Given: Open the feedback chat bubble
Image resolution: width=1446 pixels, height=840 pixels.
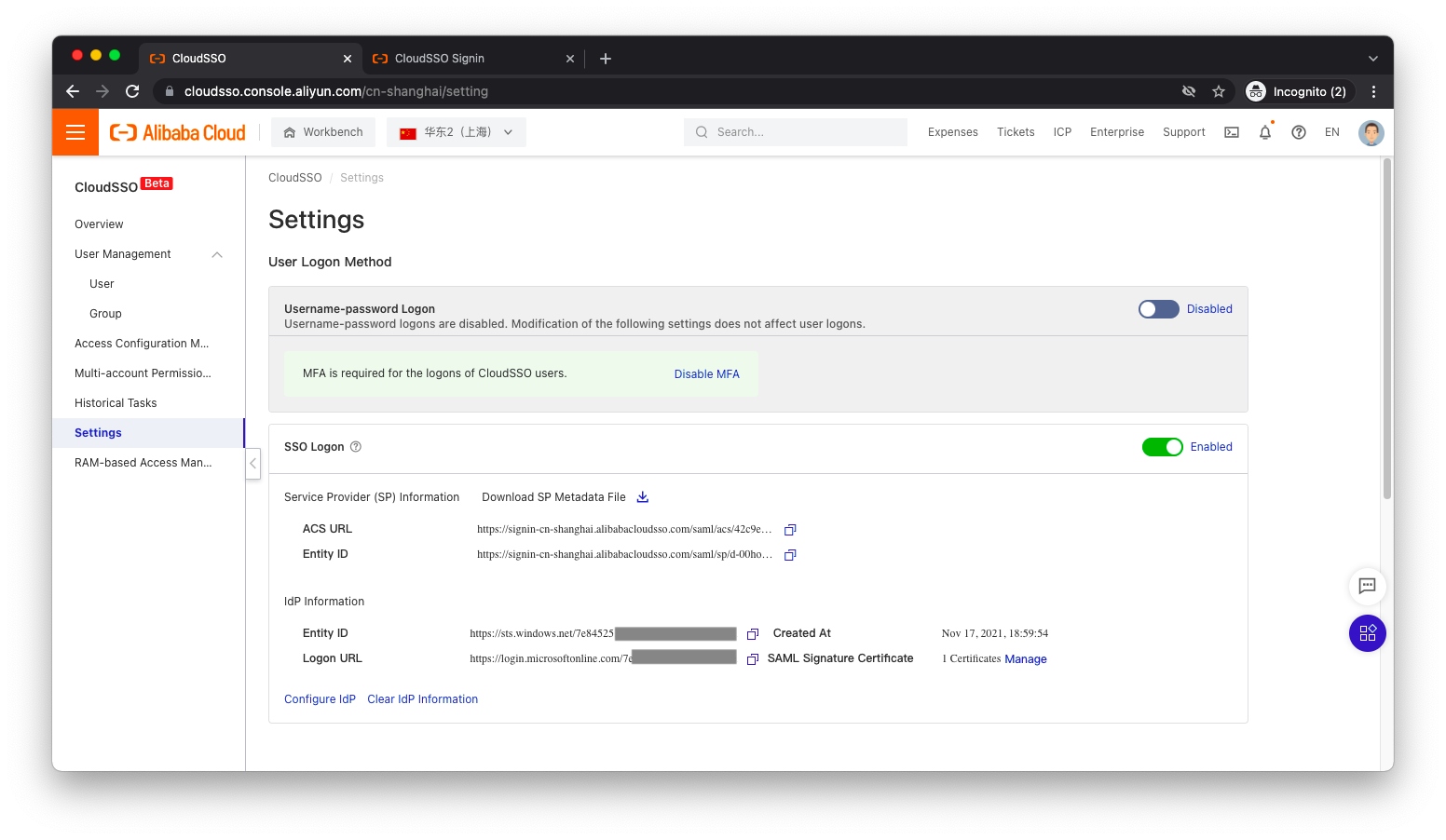Looking at the screenshot, I should [x=1367, y=586].
